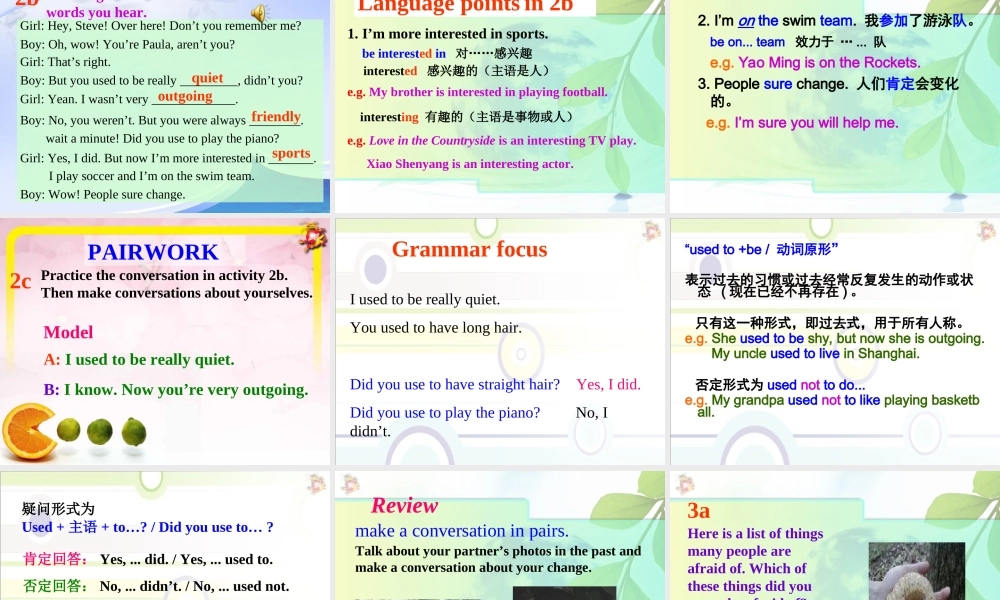Select the 3a slide thumbnail
The image size is (1000, 600).
tap(835, 536)
